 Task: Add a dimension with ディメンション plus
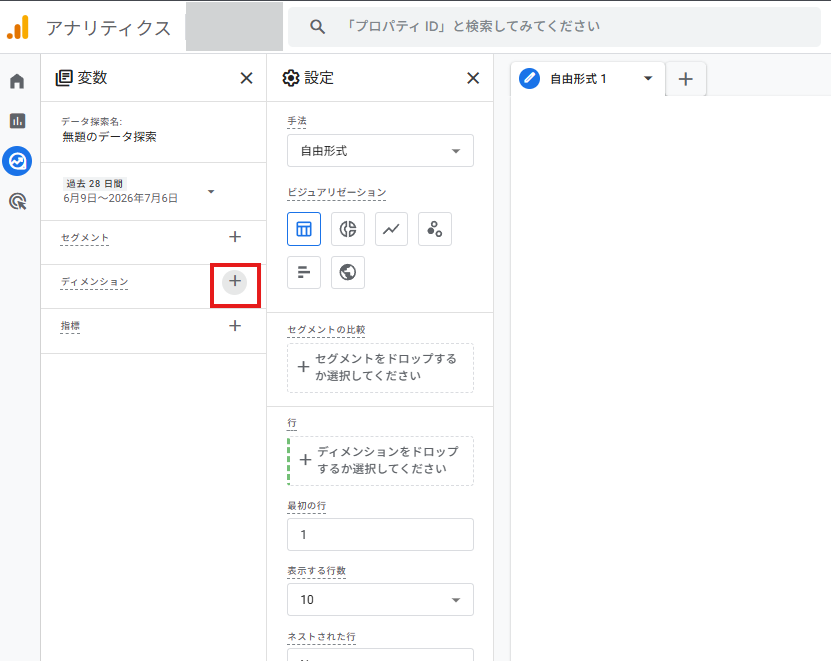[235, 281]
